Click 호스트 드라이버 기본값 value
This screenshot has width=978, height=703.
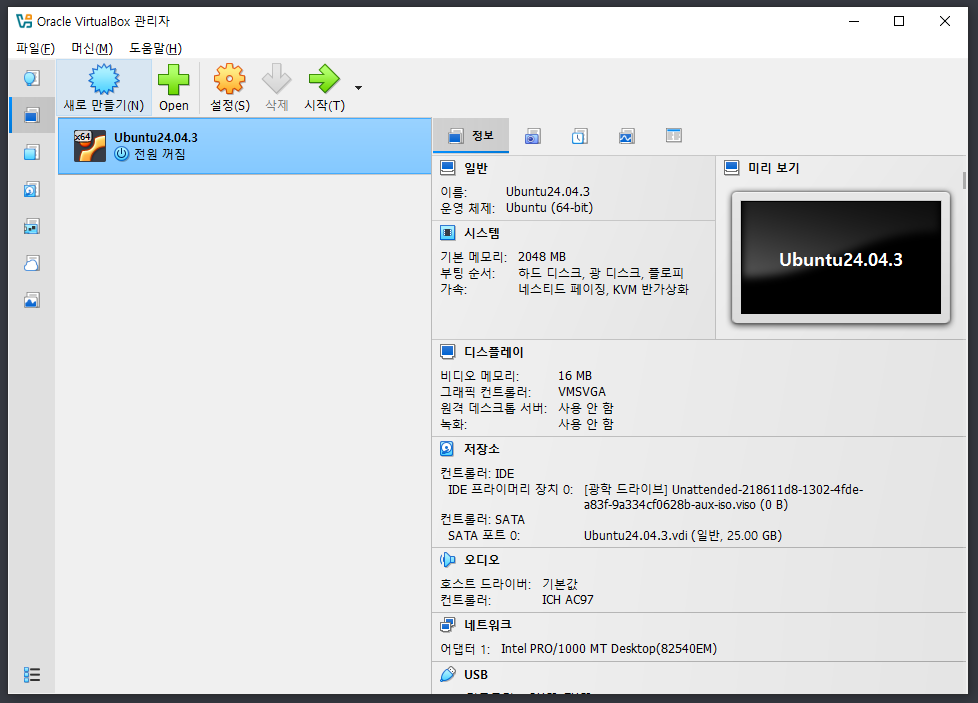(x=560, y=584)
